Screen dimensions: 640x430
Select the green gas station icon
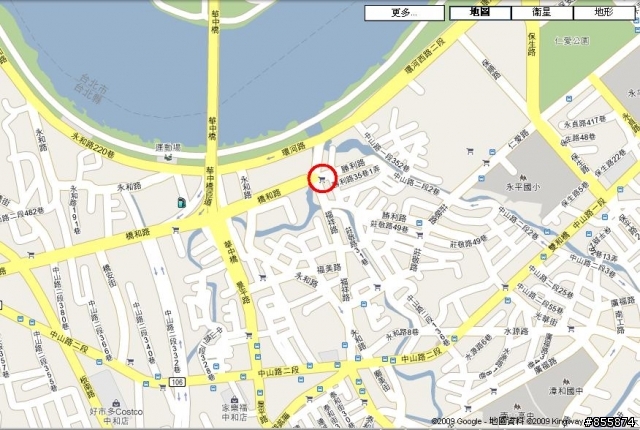point(181,202)
